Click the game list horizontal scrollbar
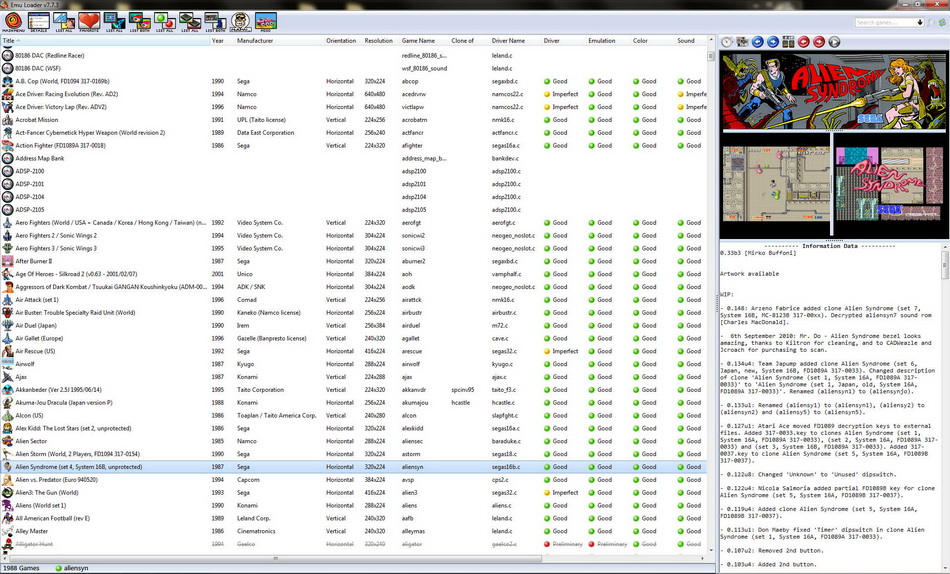950x574 pixels. coord(353,558)
